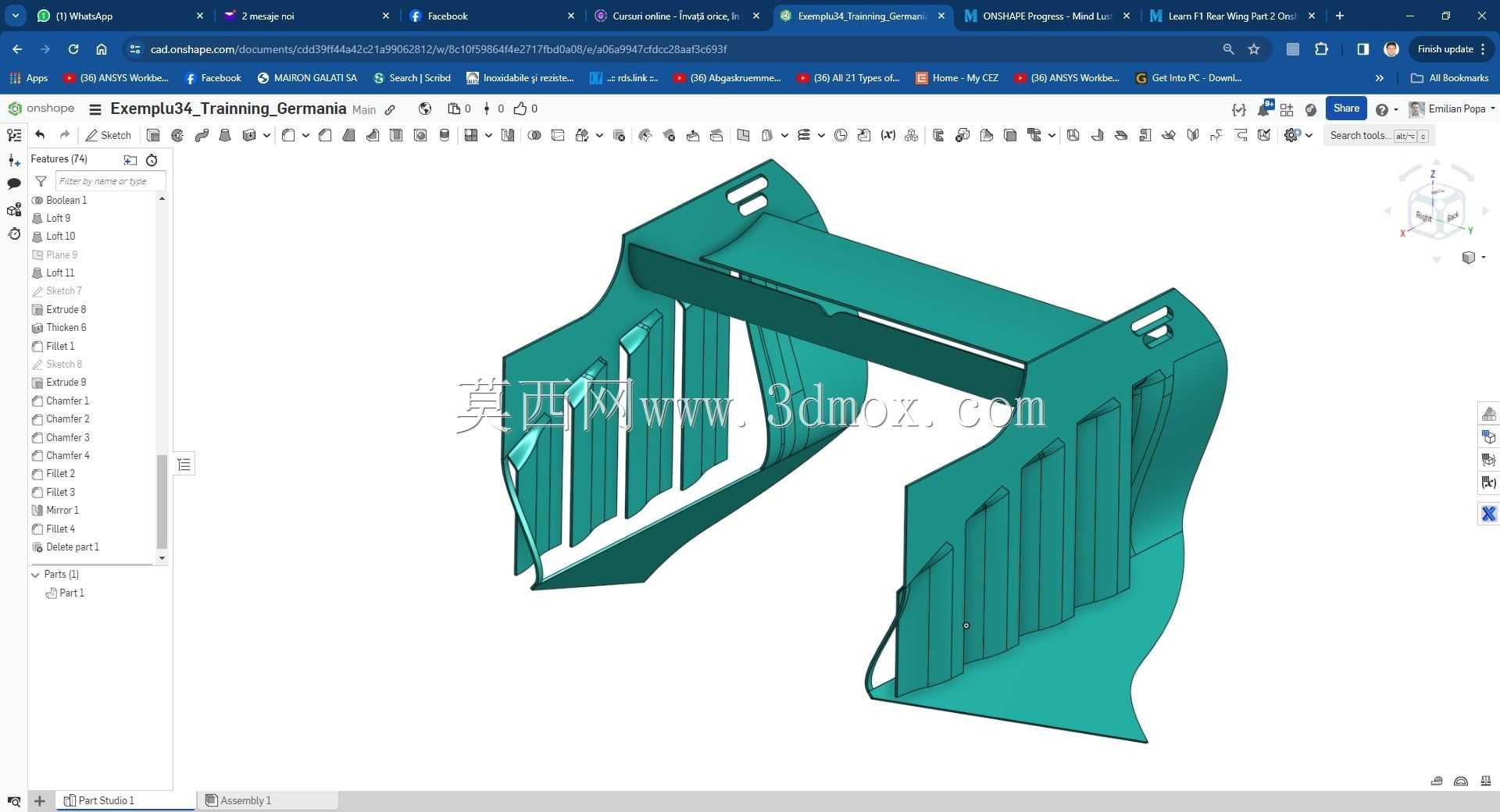Switch to Learn F1 Rear Wing browser tab
The height and width of the screenshot is (812, 1500).
pyautogui.click(x=1231, y=16)
